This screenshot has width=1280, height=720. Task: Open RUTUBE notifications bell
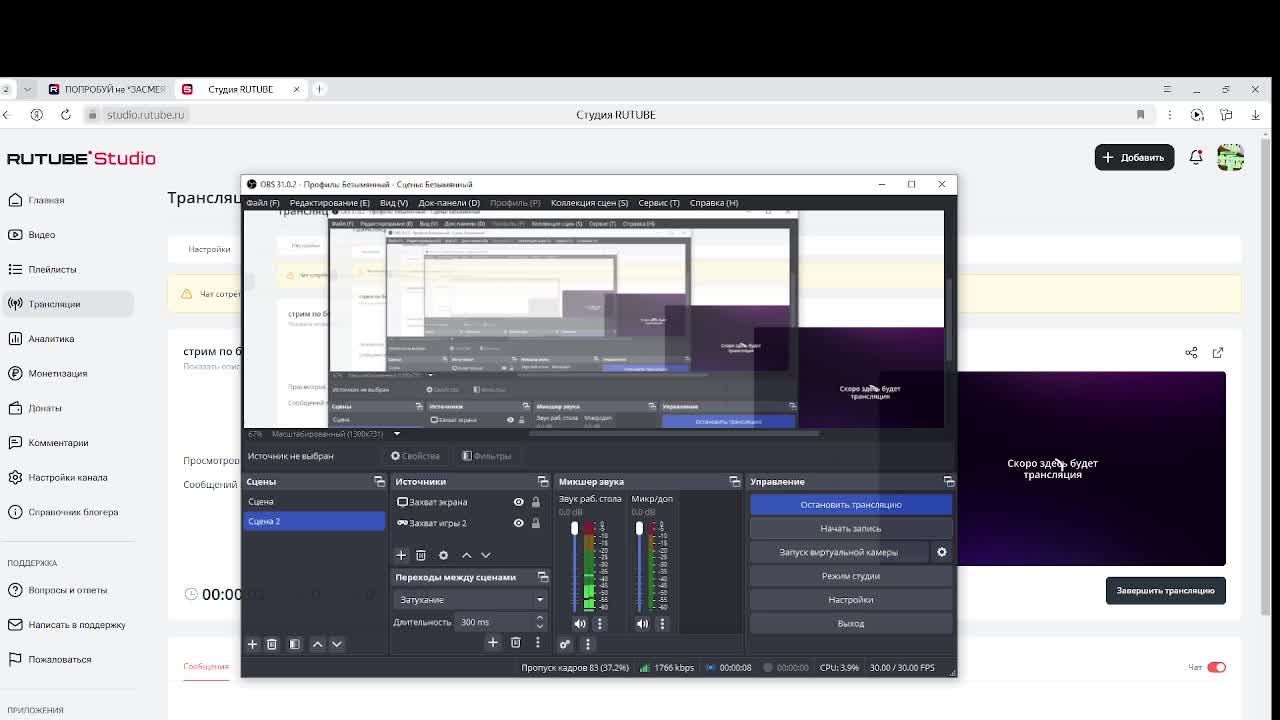click(x=1196, y=157)
